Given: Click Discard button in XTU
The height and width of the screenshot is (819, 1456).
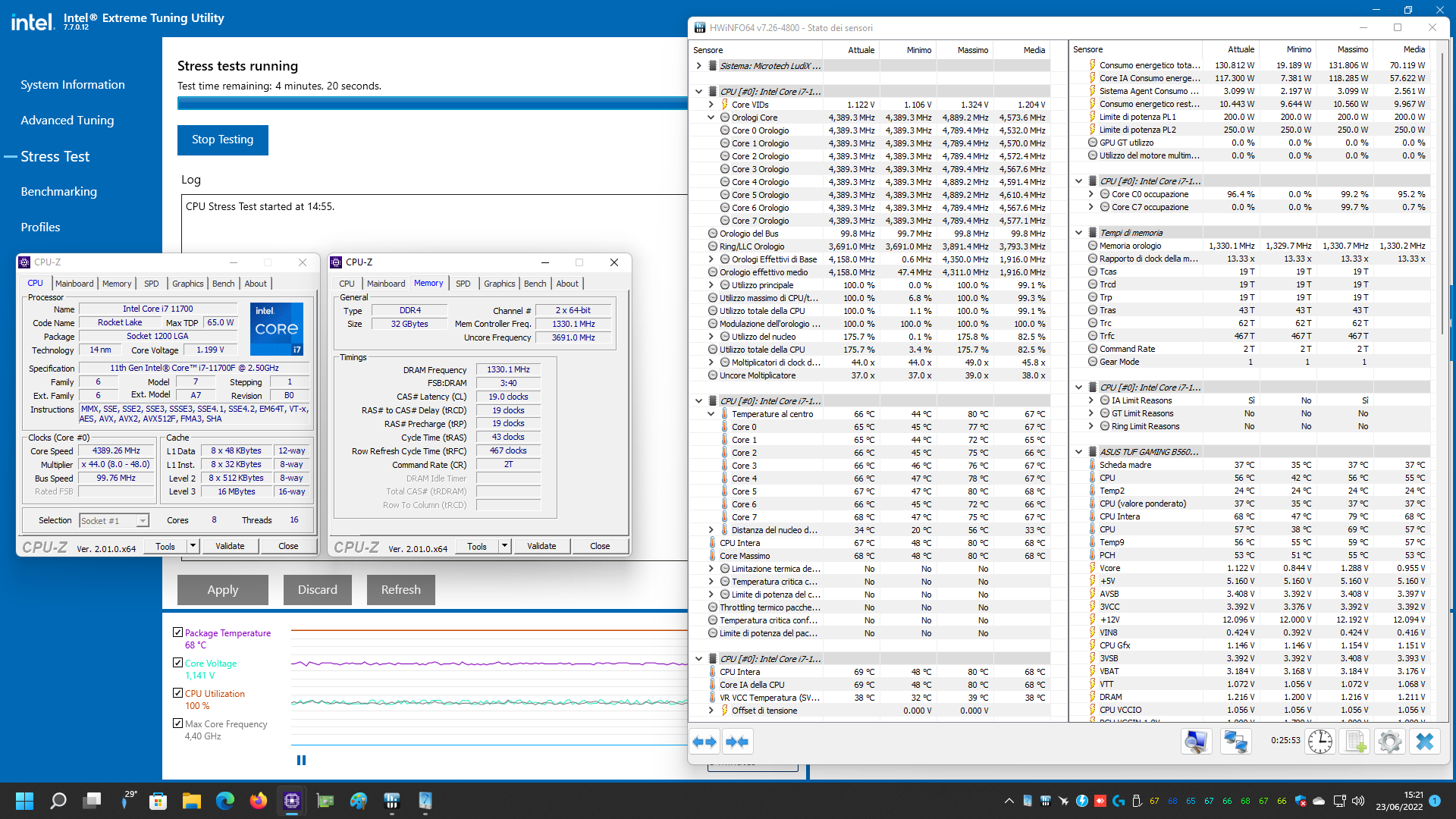Looking at the screenshot, I should [x=318, y=589].
